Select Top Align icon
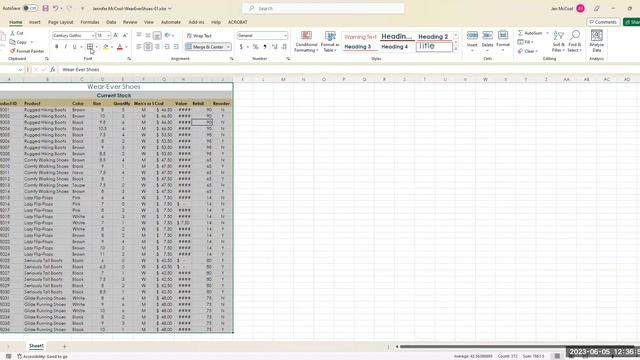The width and height of the screenshot is (640, 360). point(139,36)
